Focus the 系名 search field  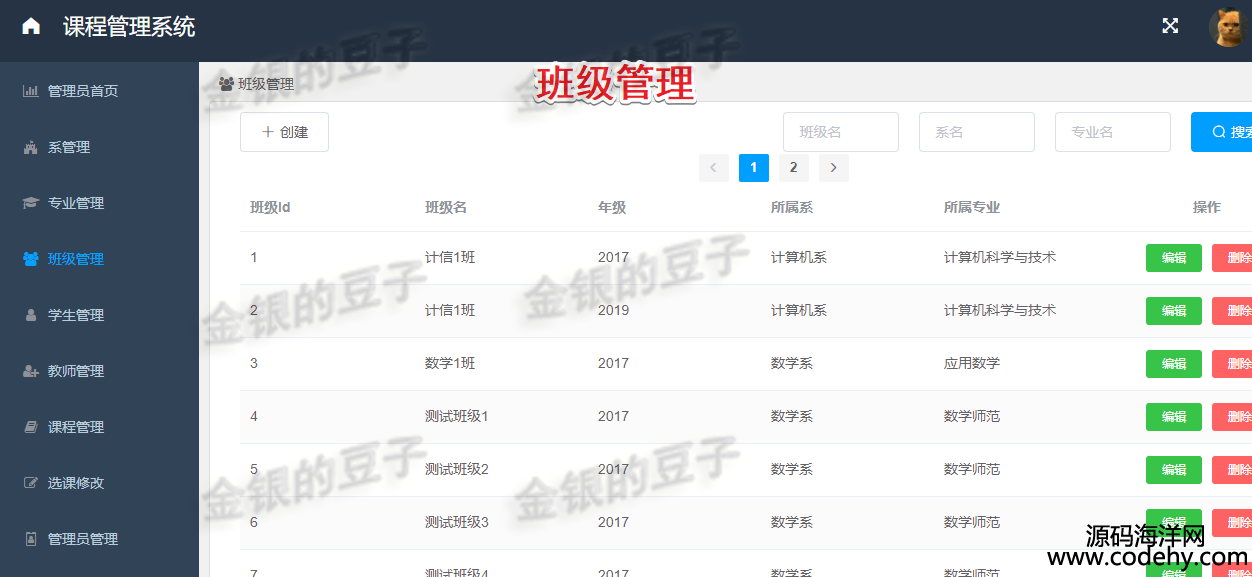click(977, 132)
